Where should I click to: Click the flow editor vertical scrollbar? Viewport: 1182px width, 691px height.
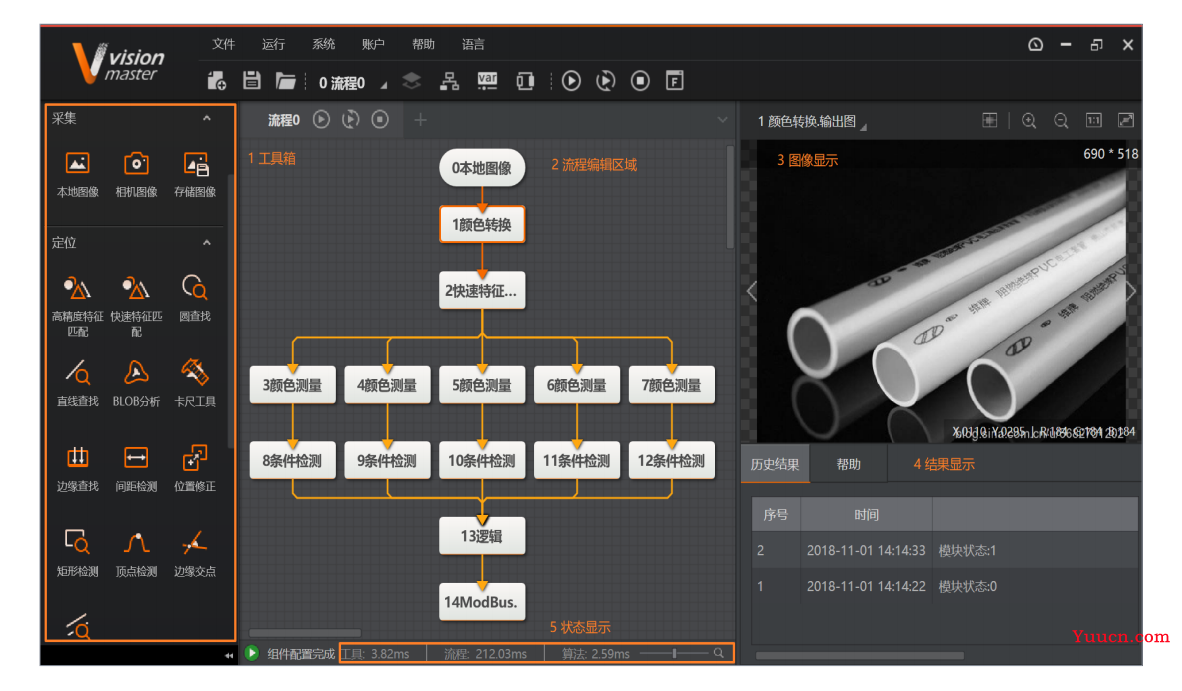tap(730, 198)
